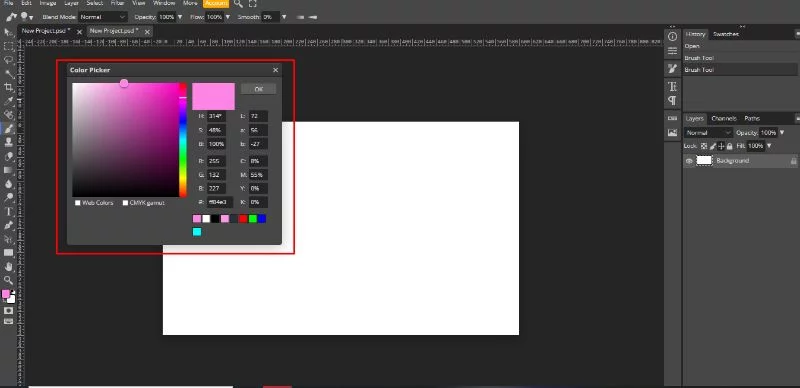The width and height of the screenshot is (800, 388).
Task: Close the first New Project.psd tab
Action: point(79,32)
